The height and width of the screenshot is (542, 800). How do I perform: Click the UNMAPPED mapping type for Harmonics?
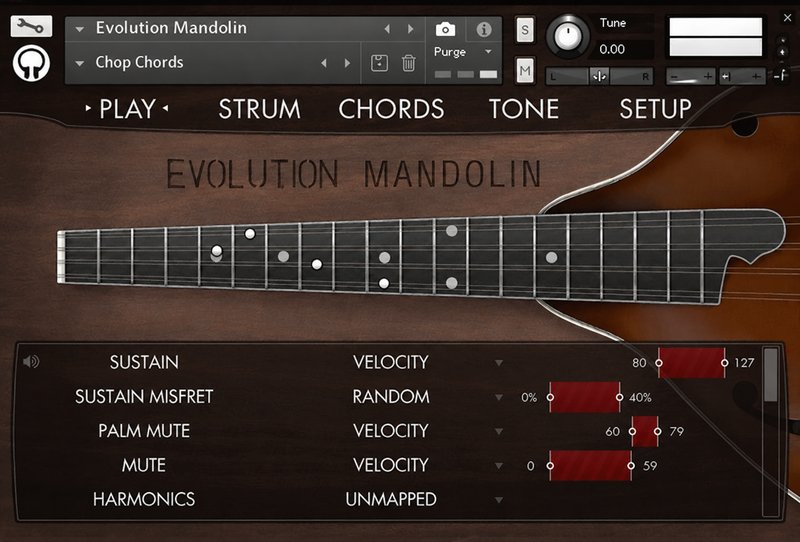pyautogui.click(x=391, y=499)
